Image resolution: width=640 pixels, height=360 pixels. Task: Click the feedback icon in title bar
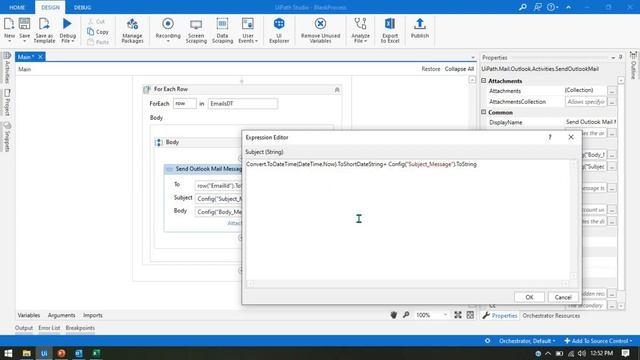(x=538, y=7)
